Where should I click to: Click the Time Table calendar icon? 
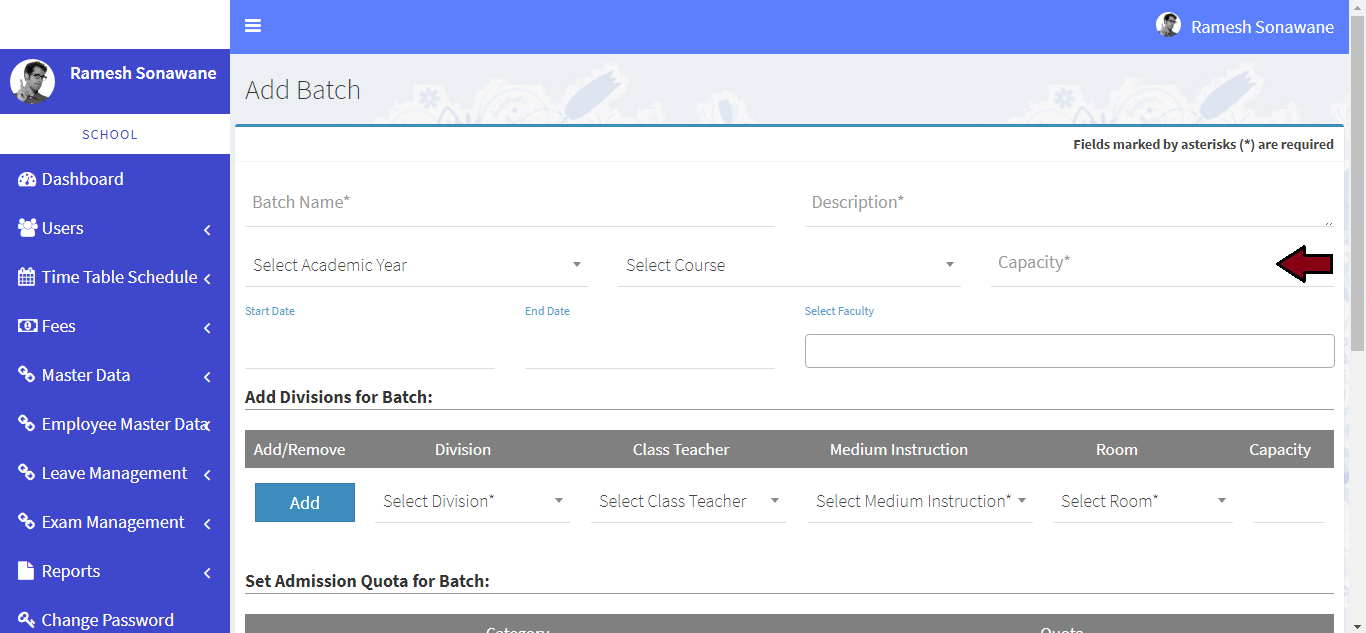click(x=27, y=277)
